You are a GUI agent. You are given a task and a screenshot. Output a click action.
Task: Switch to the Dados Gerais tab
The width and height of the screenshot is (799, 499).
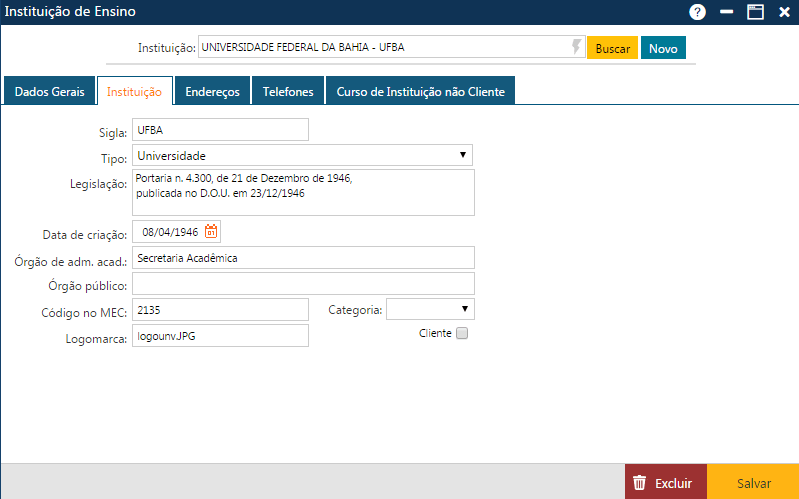[x=49, y=91]
